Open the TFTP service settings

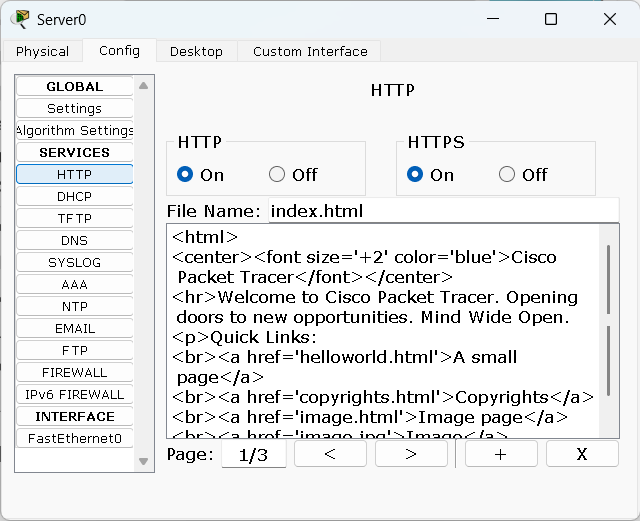[x=75, y=218]
